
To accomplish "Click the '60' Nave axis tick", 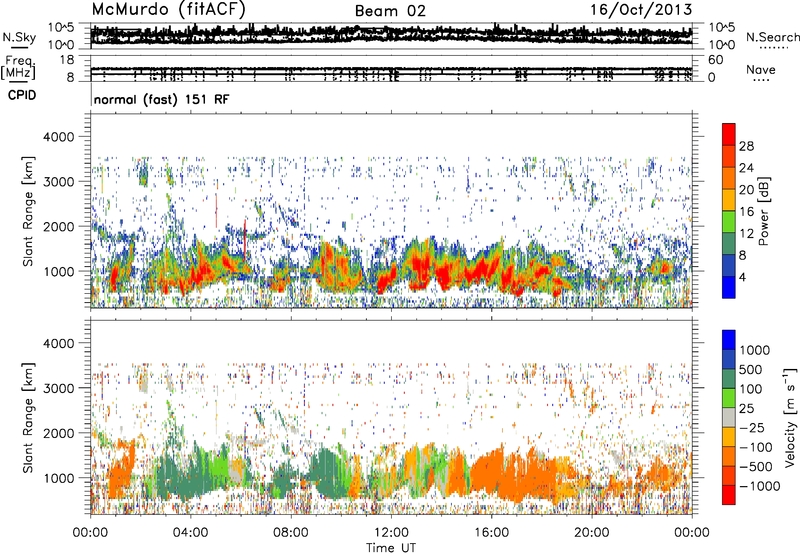I will point(715,60).
